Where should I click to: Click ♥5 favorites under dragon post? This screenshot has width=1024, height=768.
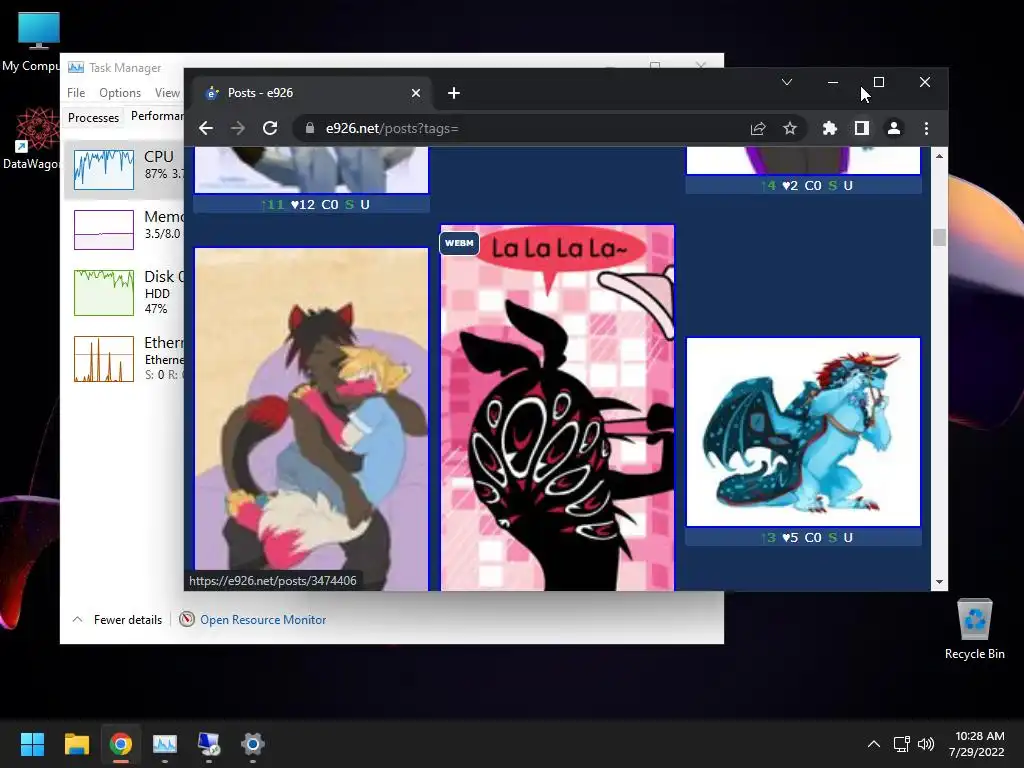[790, 537]
